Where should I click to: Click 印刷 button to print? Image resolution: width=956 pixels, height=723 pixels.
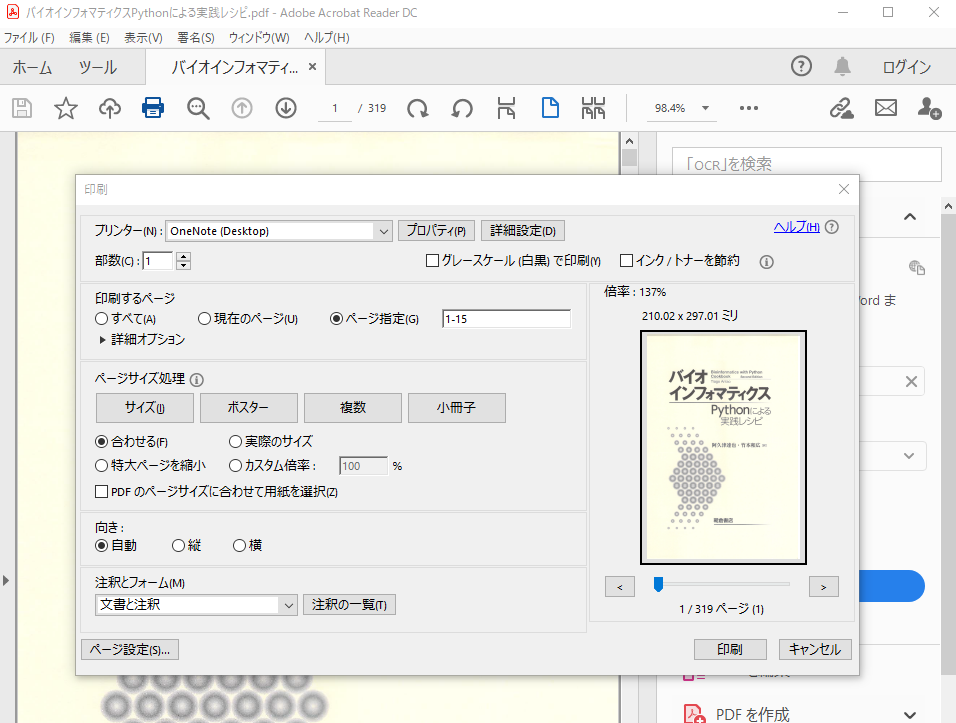(x=730, y=649)
